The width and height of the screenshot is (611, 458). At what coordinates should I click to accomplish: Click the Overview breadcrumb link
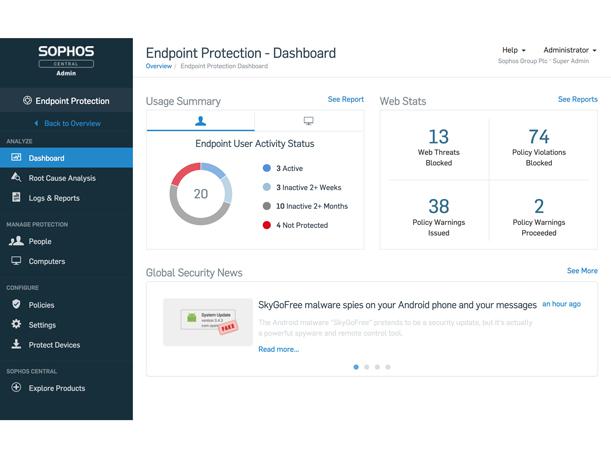tap(159, 66)
